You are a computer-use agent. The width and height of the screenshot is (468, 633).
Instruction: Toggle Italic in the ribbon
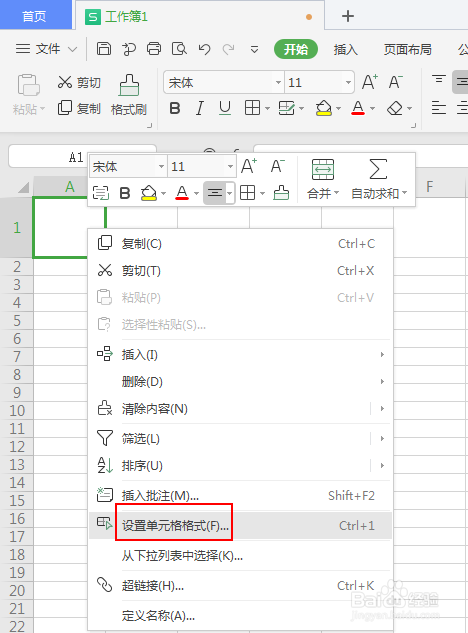point(199,108)
